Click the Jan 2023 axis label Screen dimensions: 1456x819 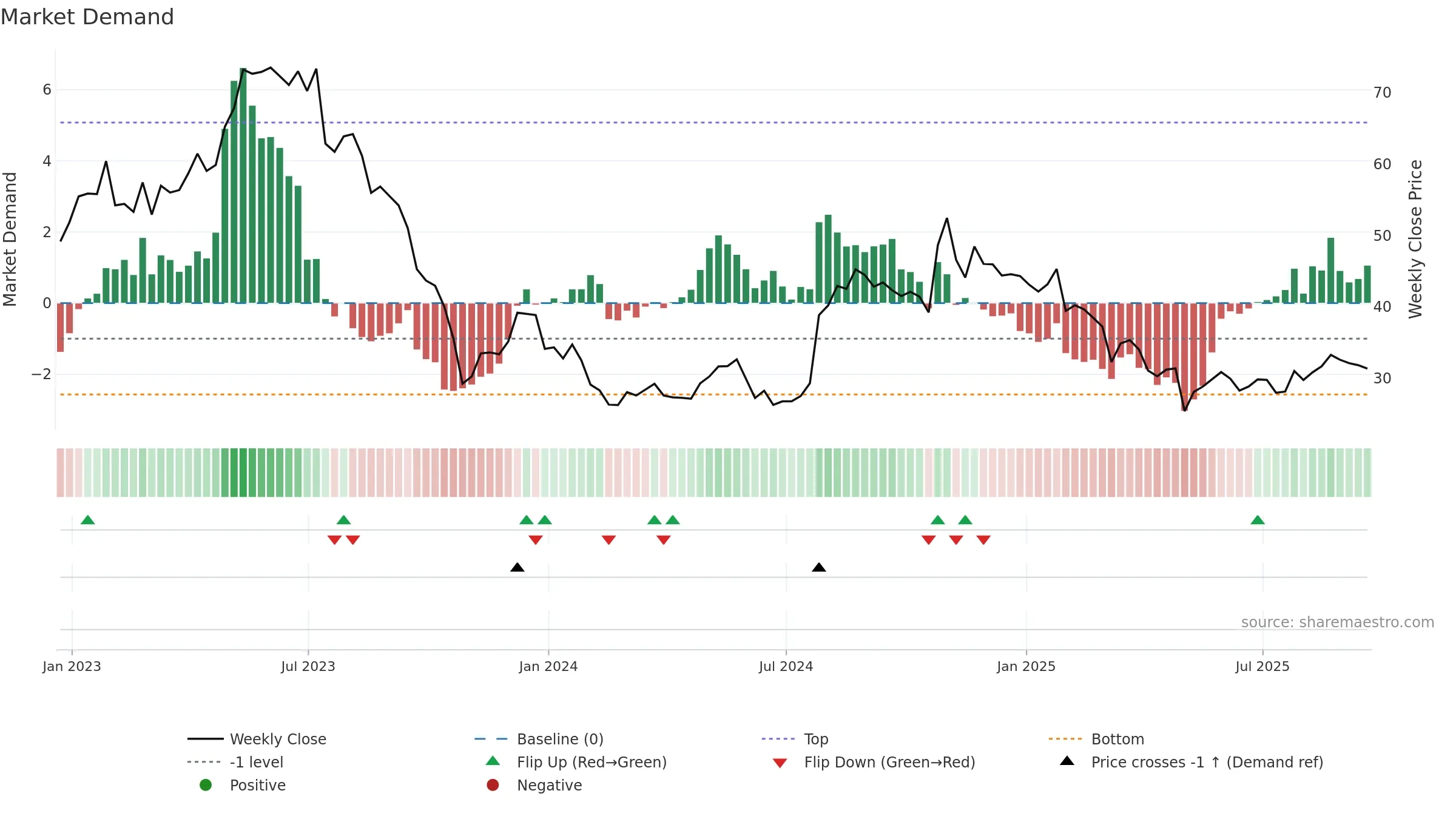tap(72, 666)
